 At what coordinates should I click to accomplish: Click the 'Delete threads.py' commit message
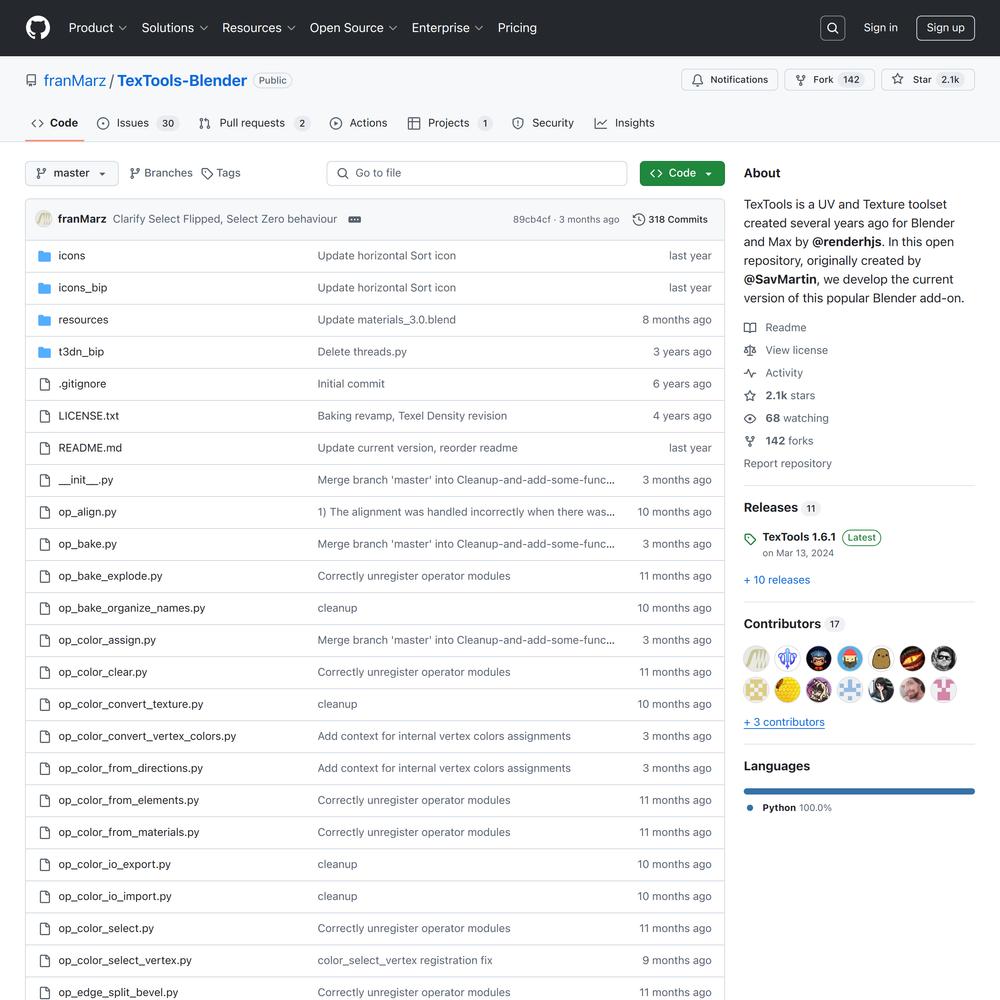coord(362,351)
